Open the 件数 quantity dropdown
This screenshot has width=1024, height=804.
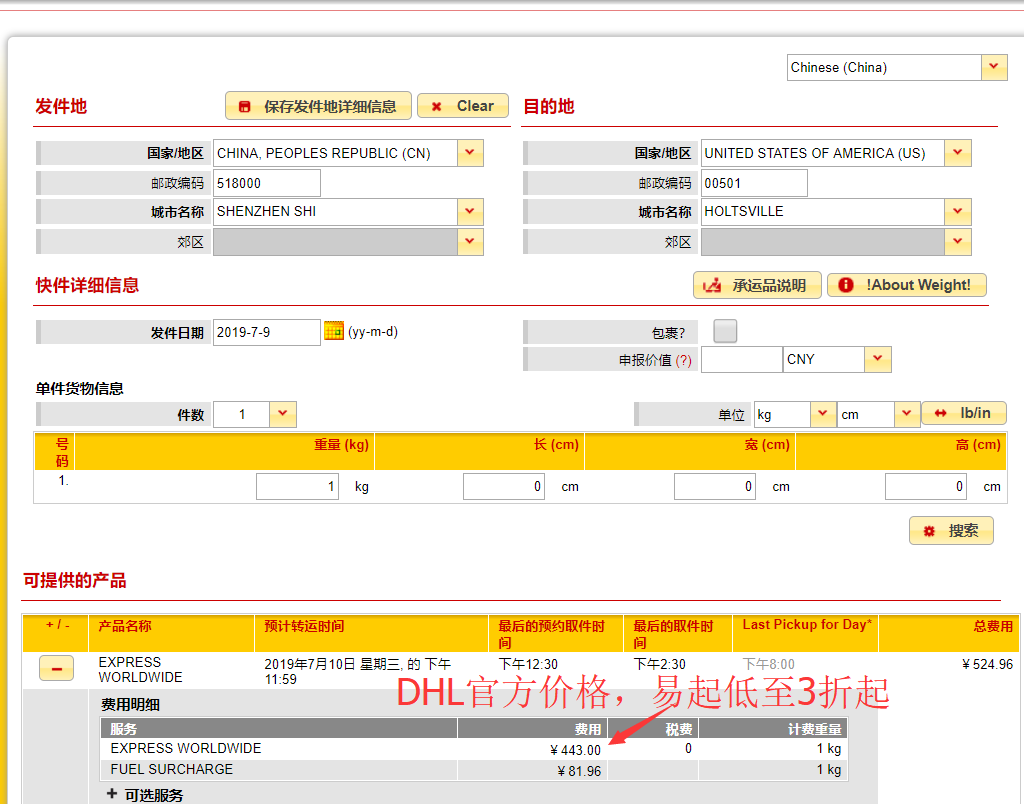pos(283,413)
